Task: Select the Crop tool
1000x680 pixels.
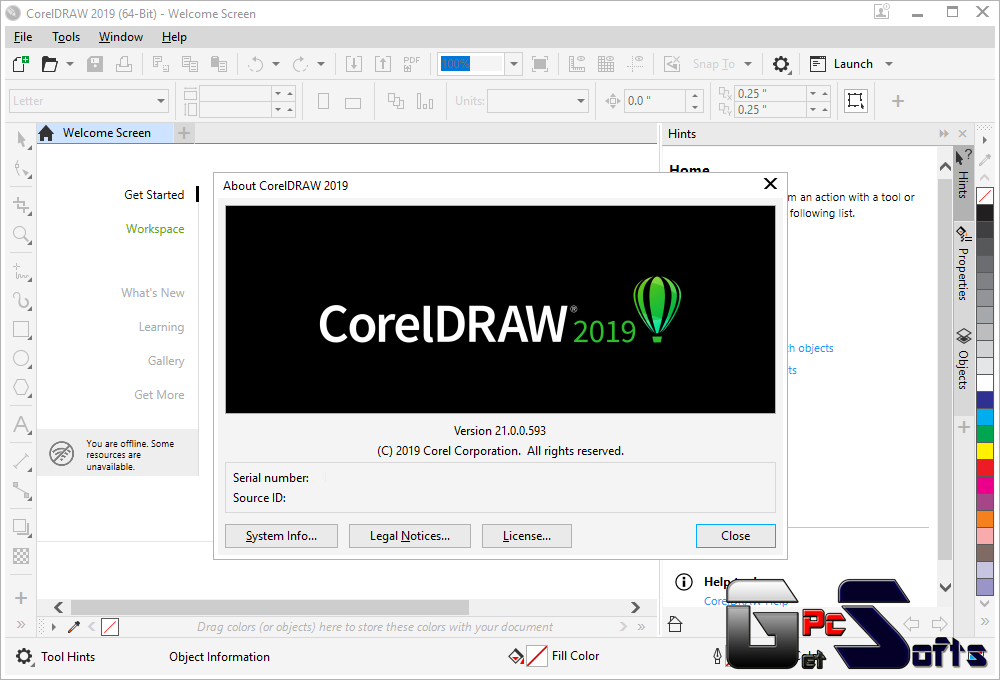Action: [x=22, y=205]
